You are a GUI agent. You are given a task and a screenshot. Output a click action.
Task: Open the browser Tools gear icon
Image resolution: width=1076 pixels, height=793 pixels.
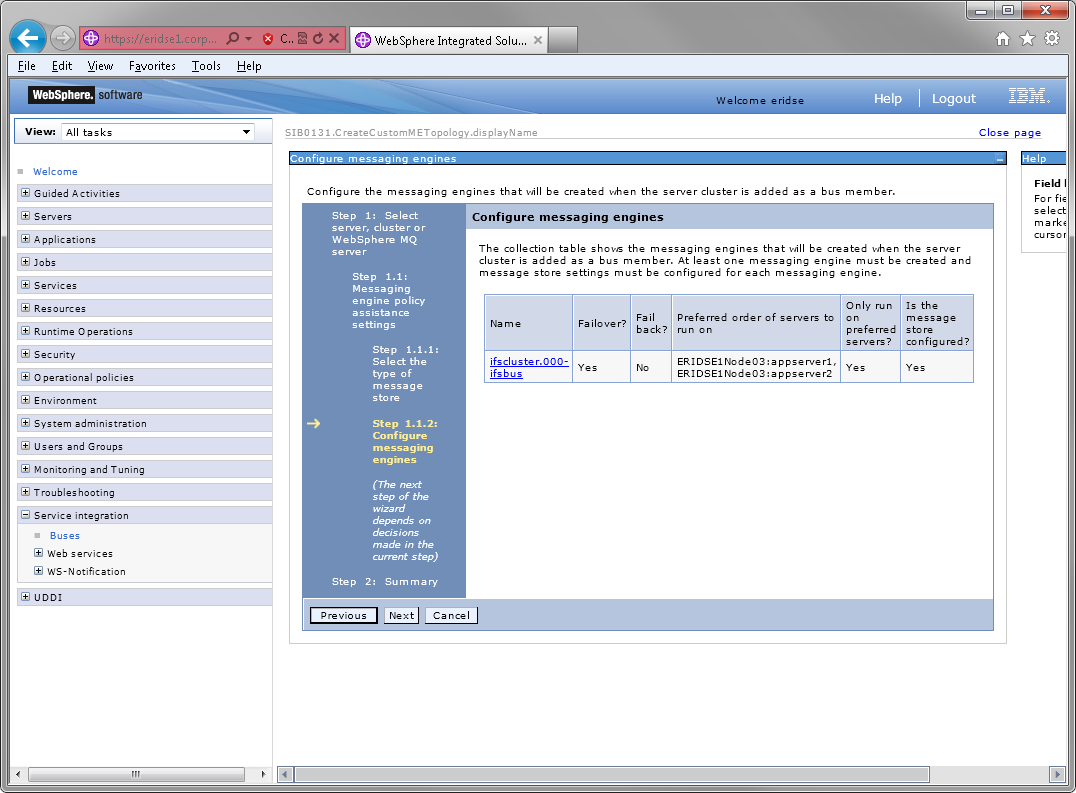(1052, 38)
